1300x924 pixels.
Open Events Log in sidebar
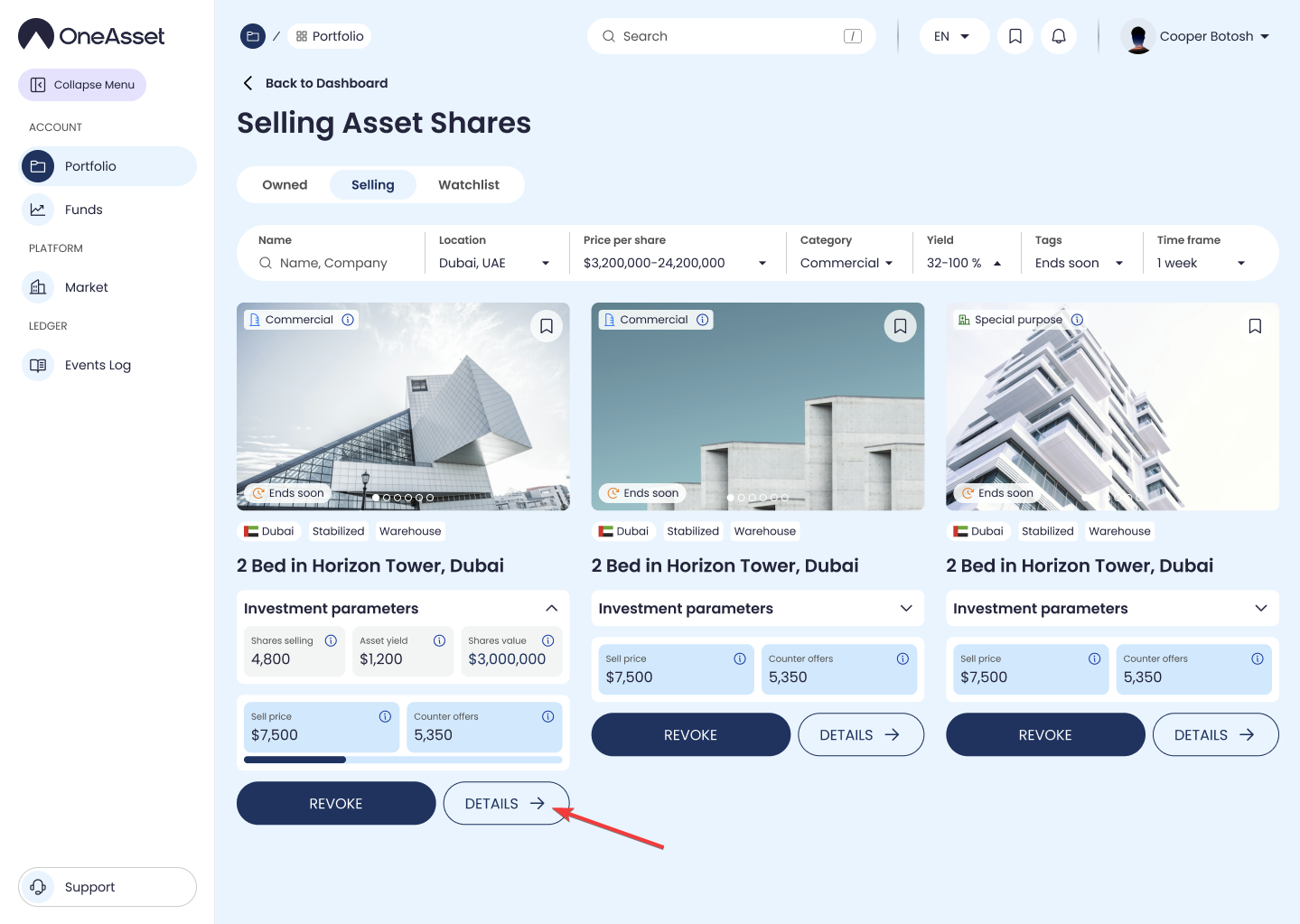[98, 365]
